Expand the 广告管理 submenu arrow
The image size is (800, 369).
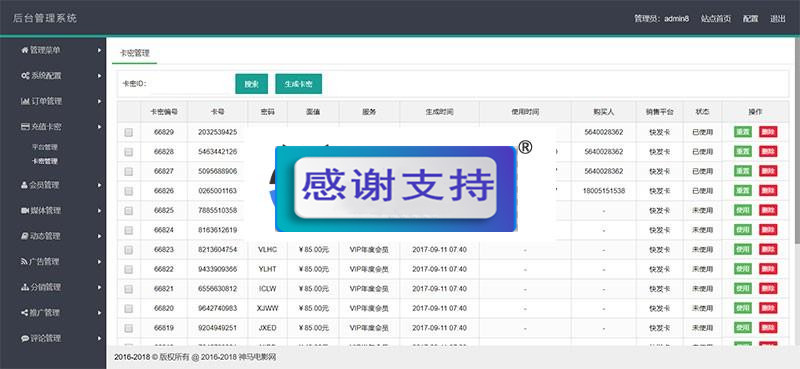(x=99, y=261)
